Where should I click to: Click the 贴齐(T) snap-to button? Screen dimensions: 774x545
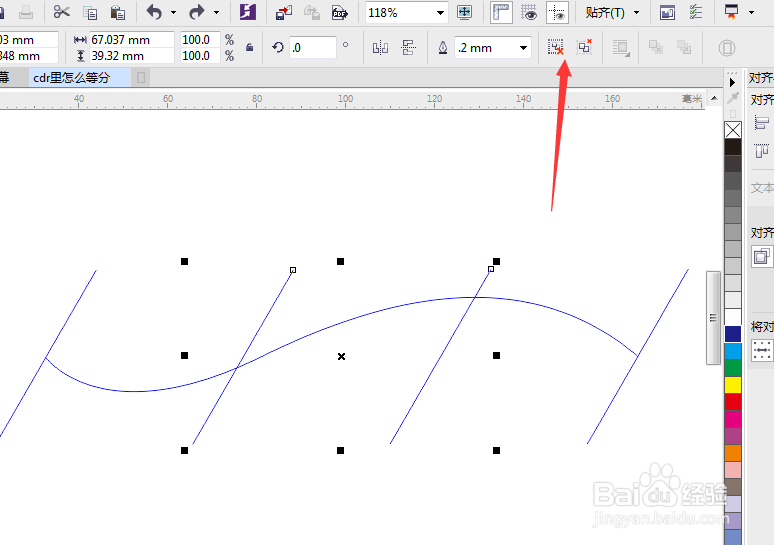tap(605, 12)
